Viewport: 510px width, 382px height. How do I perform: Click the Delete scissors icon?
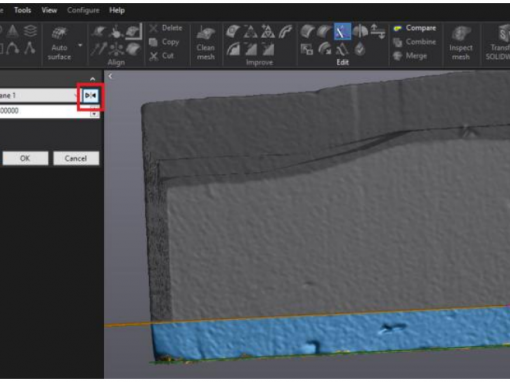(153, 28)
